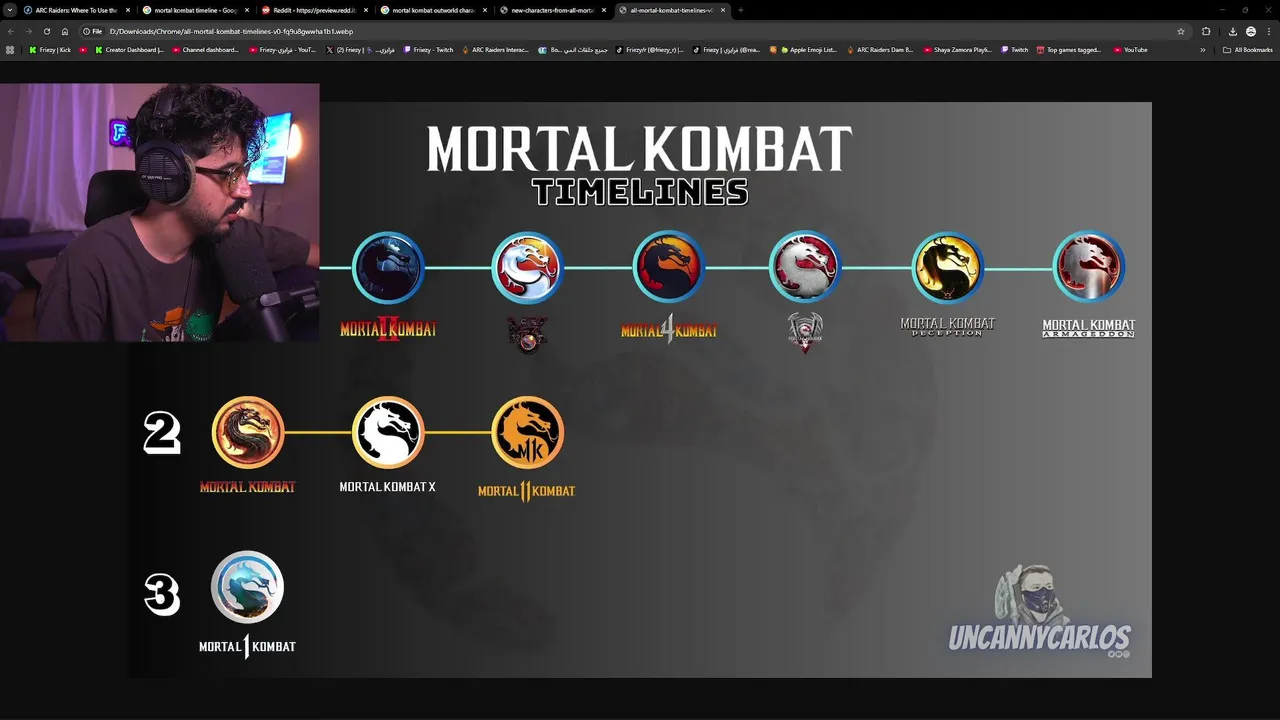Open the ARC Raiders Dam bookmark
The width and height of the screenshot is (1280, 720).
coord(880,50)
